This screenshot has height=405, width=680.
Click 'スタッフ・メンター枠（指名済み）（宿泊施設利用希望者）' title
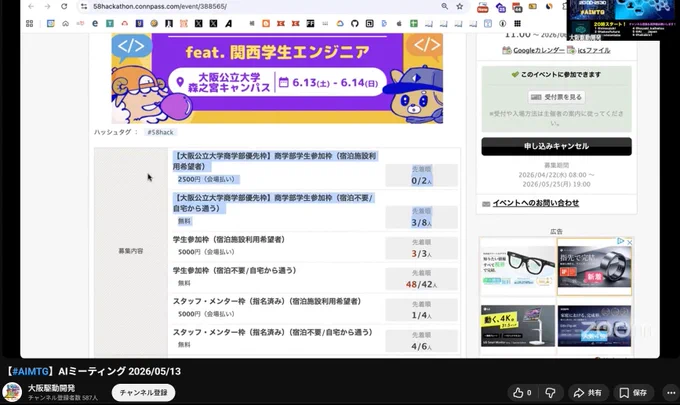(x=267, y=301)
